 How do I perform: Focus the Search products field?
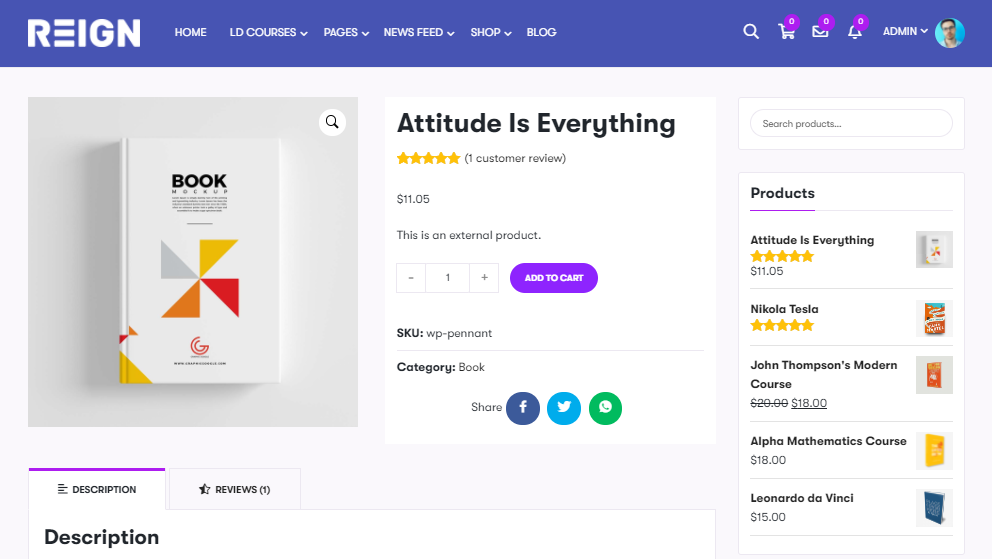[851, 123]
